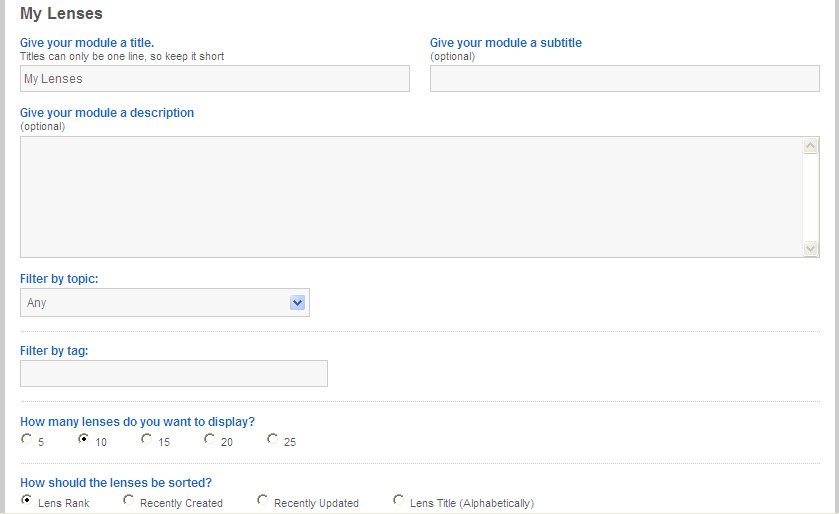Sort by Lens Title alphabetically
The image size is (839, 514).
pyautogui.click(x=398, y=500)
